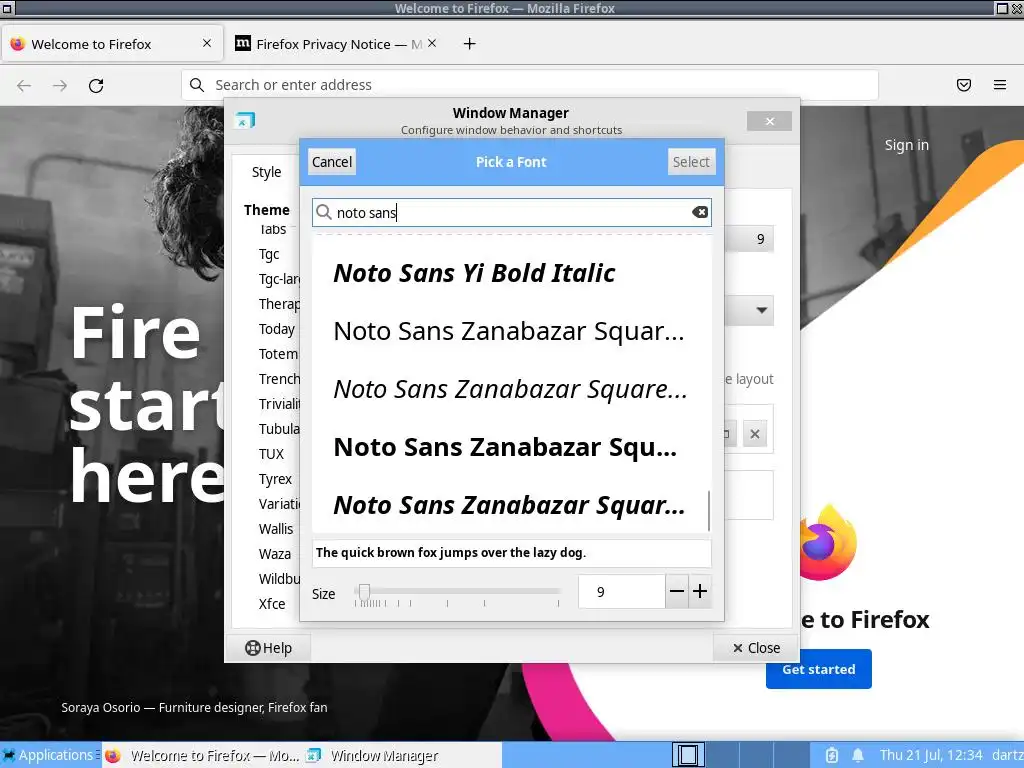Click Select in Pick a Font dialog
The image size is (1024, 768).
[691, 162]
